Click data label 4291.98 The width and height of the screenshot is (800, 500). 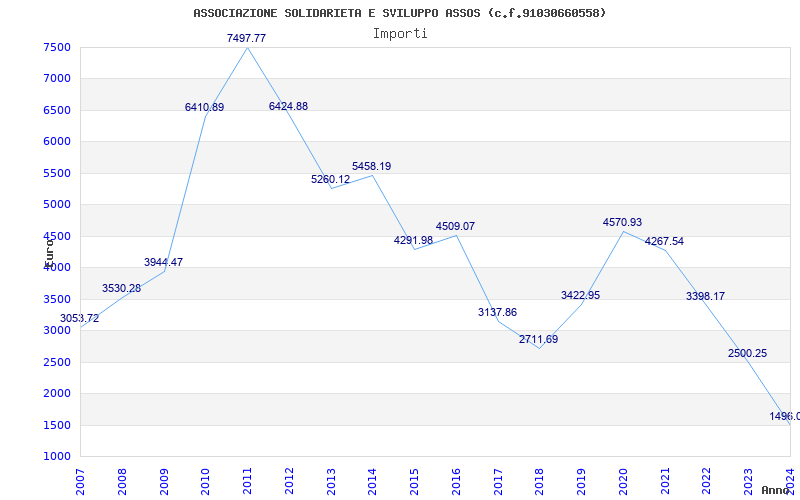[413, 240]
